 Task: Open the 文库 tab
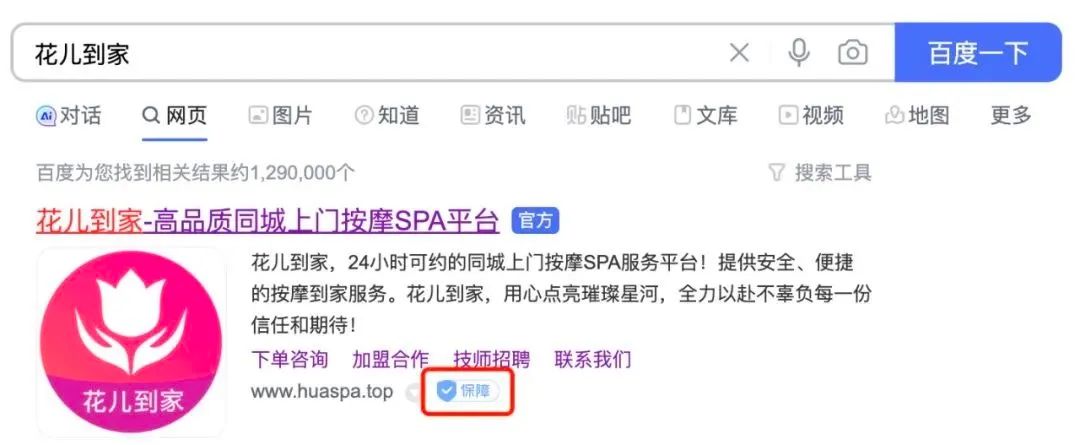click(x=705, y=115)
